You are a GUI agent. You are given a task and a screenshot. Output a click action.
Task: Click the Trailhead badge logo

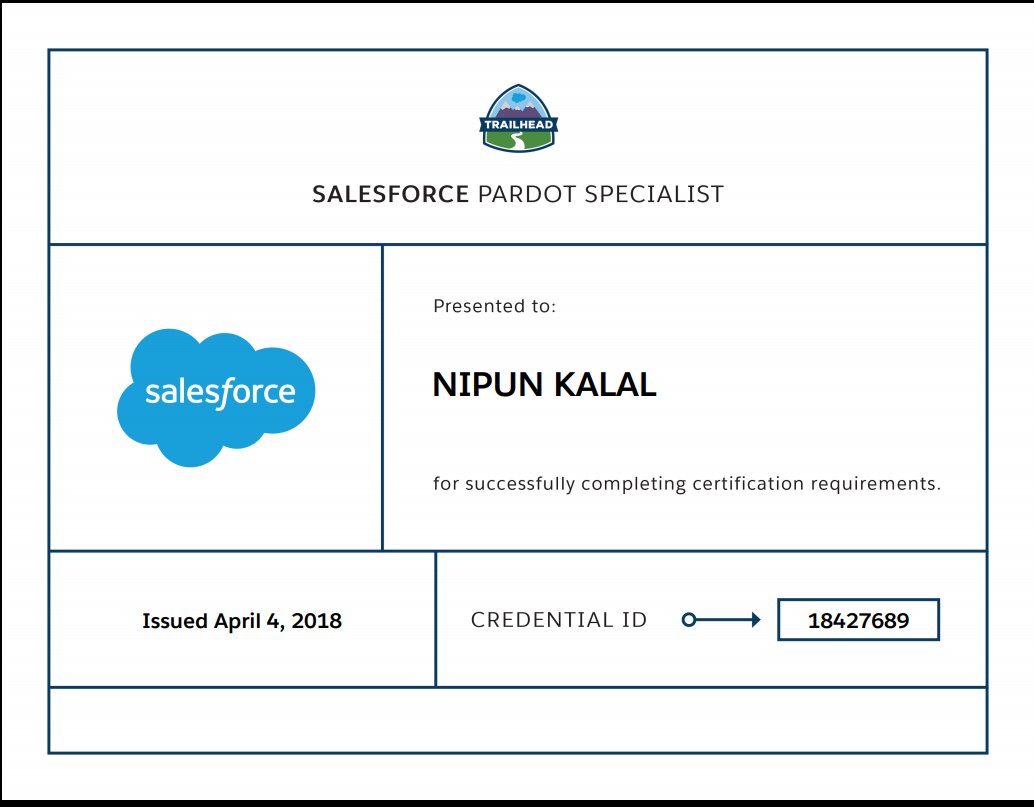click(518, 119)
